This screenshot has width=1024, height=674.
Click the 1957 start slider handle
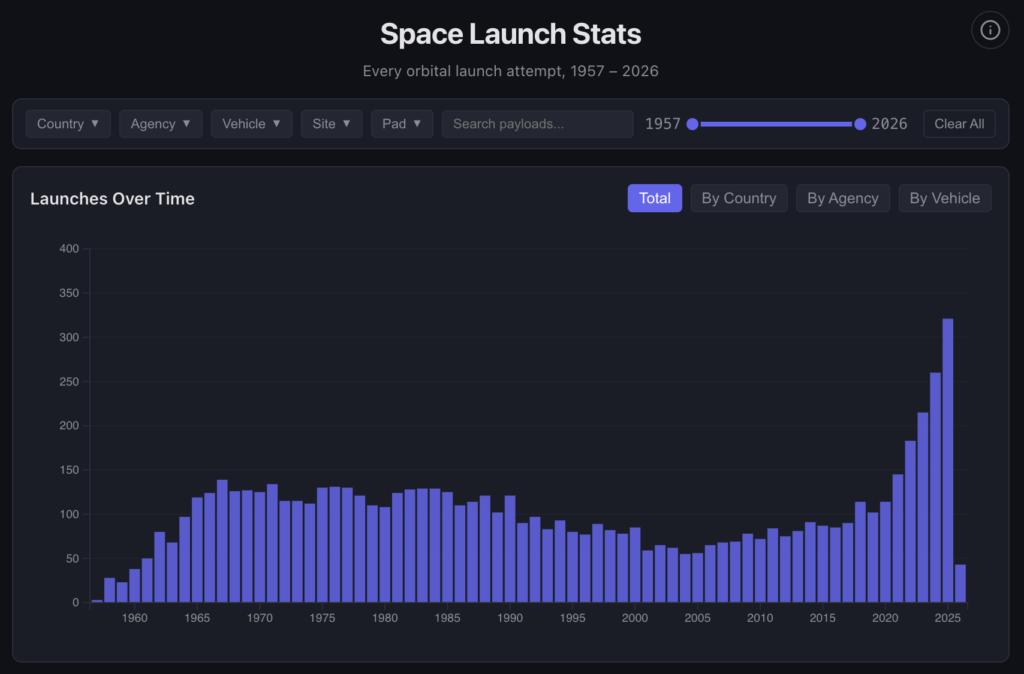coord(692,124)
